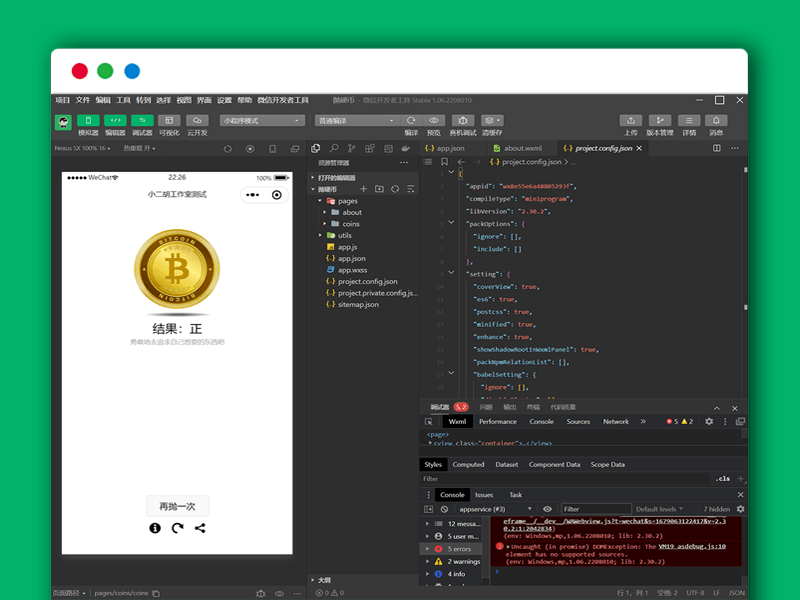Toggle the .cls element classes button
The height and width of the screenshot is (600, 800).
[722, 479]
